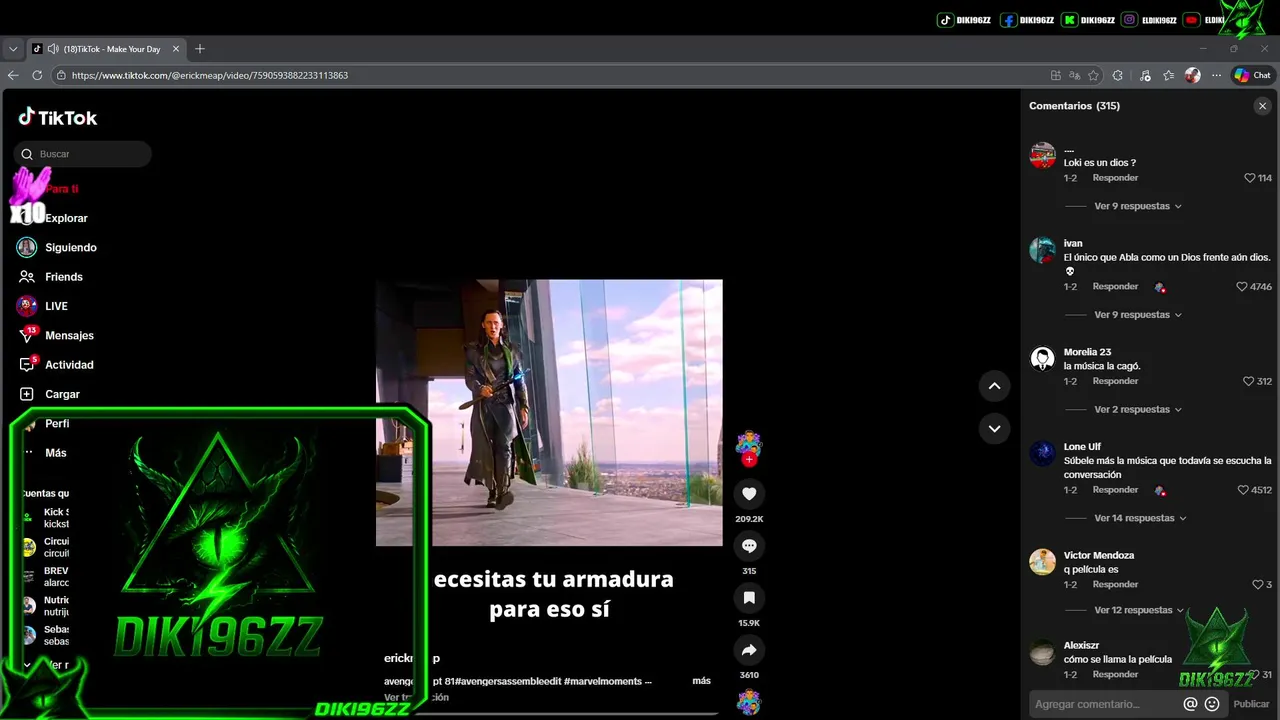Open Lone Ulf's profile avatar

(1042, 453)
